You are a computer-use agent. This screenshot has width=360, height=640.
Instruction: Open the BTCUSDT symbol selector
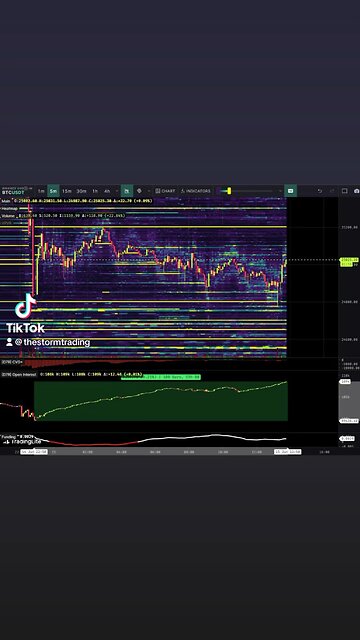pyautogui.click(x=13, y=192)
